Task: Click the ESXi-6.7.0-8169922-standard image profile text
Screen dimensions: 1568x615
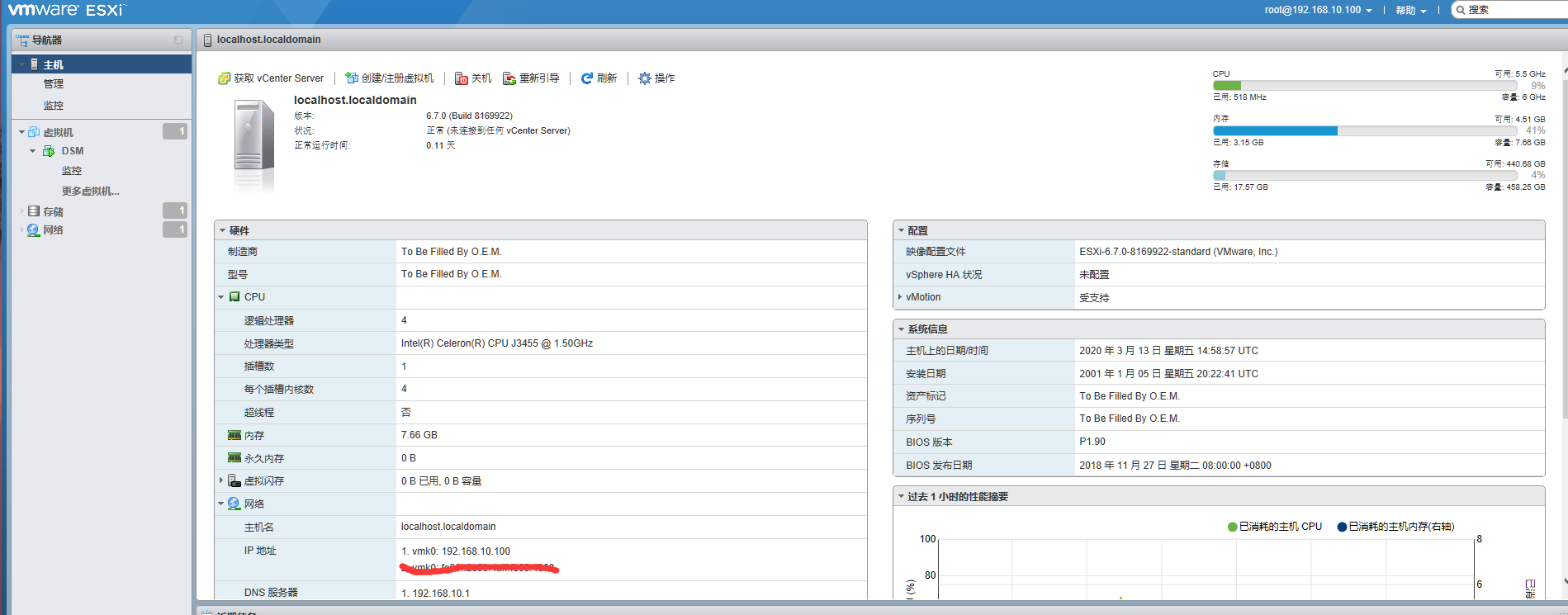Action: click(1178, 252)
